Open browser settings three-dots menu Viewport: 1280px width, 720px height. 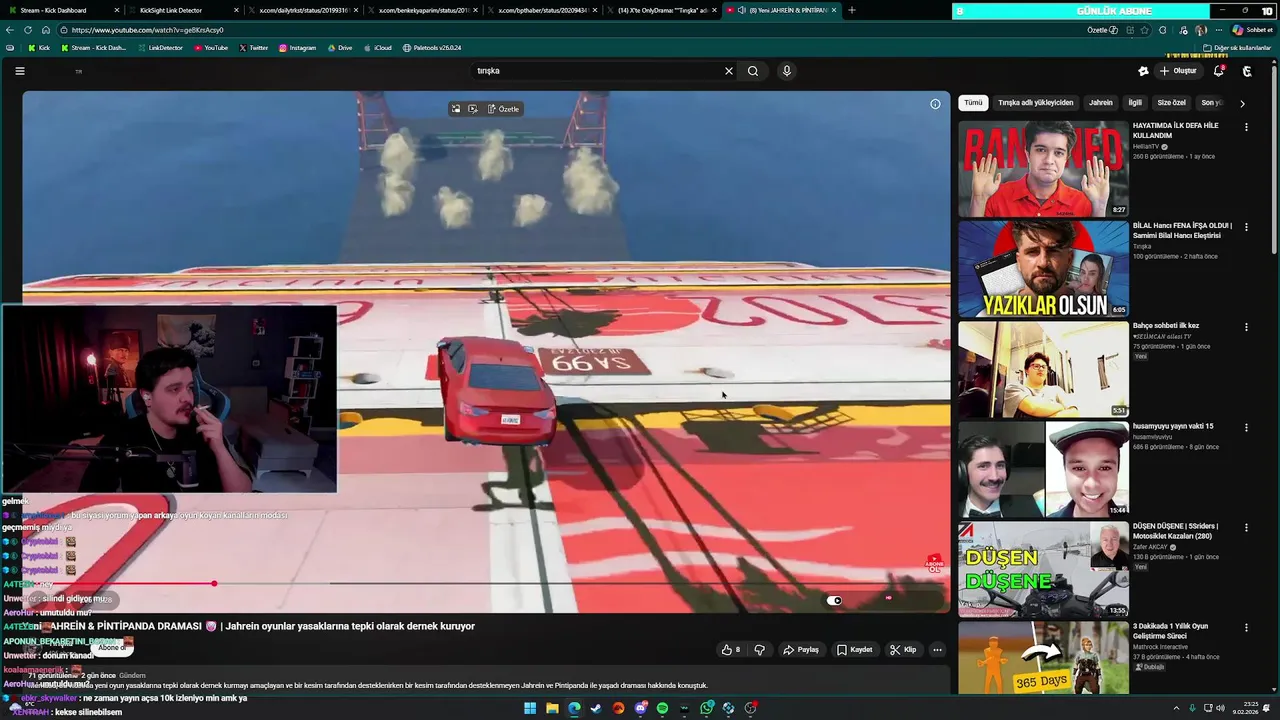click(1219, 30)
